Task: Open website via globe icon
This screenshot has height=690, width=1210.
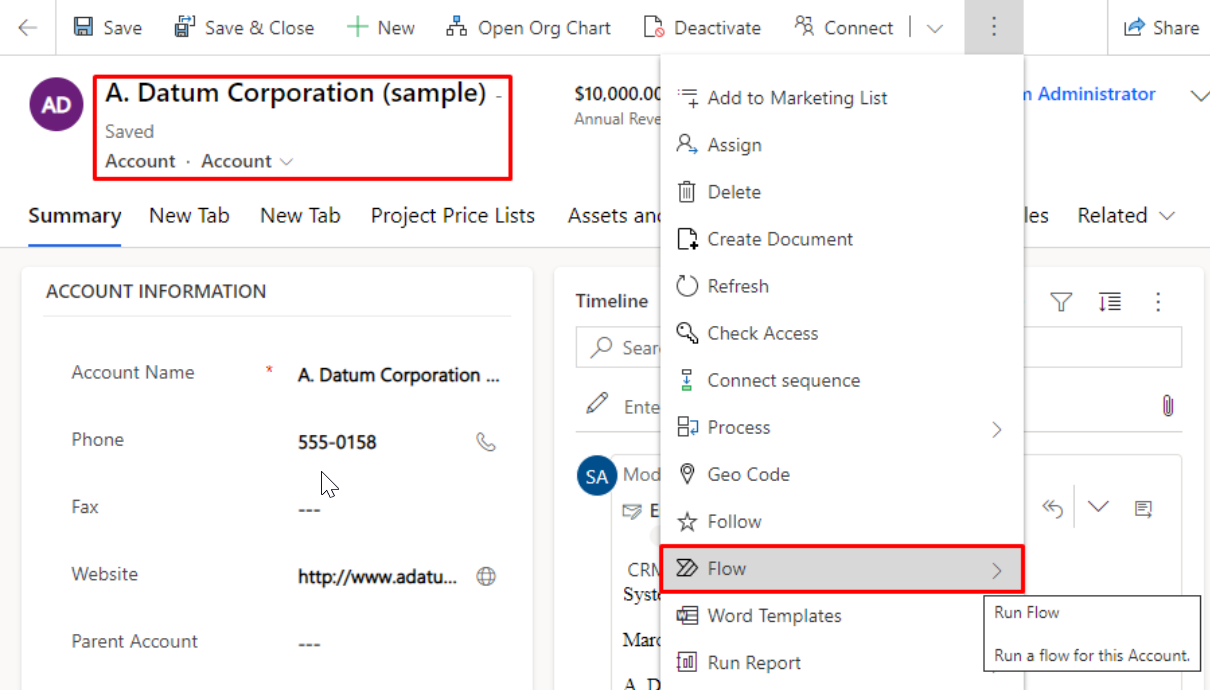Action: [486, 576]
